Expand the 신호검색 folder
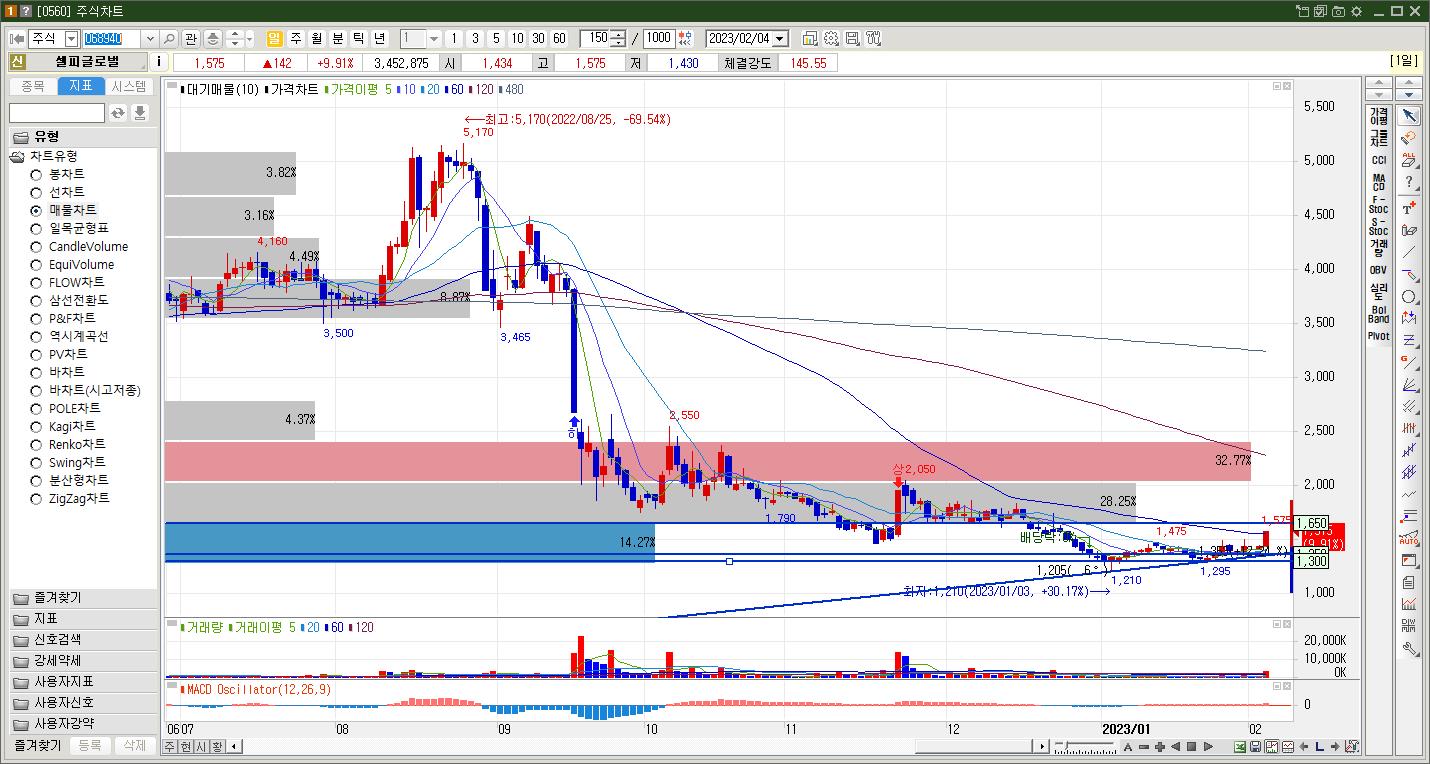Screen dimensions: 1430x764 tap(84, 639)
